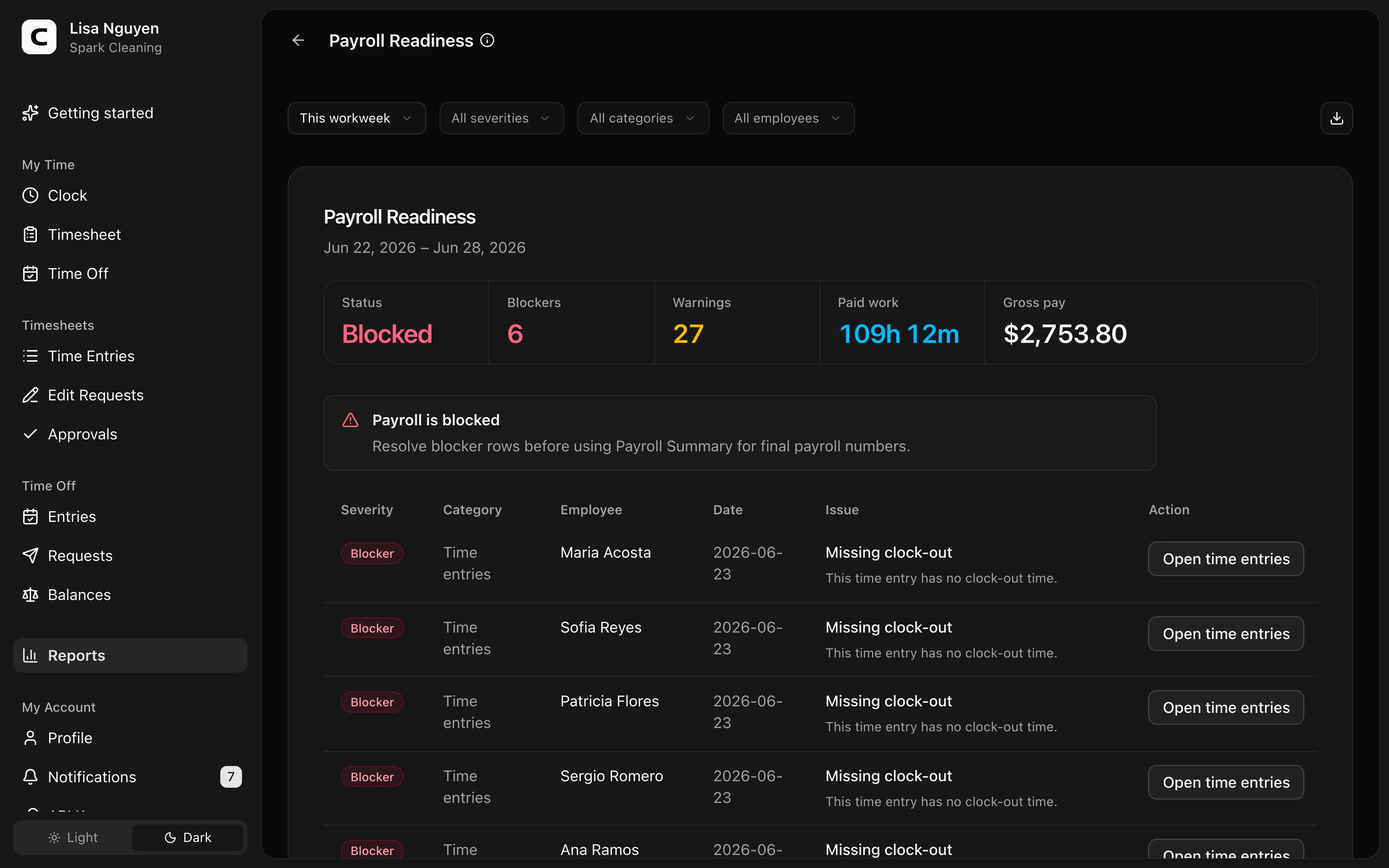Click the Blockers count 6
This screenshot has width=1389, height=868.
coord(515,334)
